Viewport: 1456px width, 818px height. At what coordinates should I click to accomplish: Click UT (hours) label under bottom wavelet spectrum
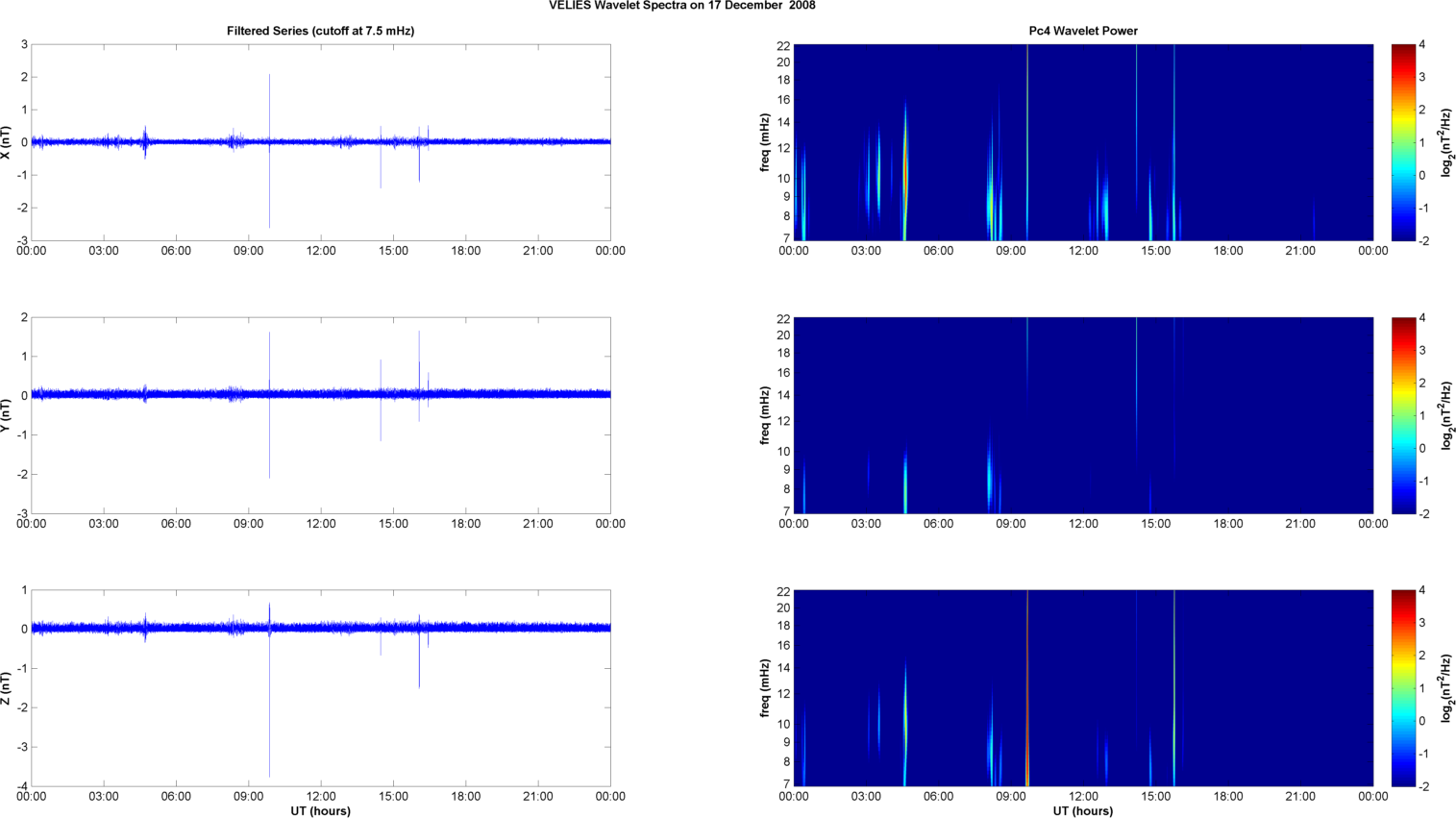coord(1082,811)
